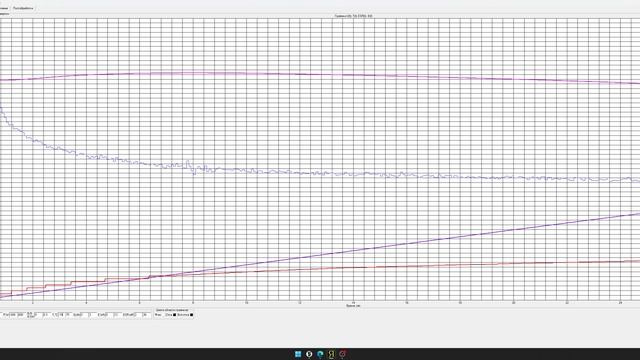Pick the first black color swatch under the chart
Screen dimensions: 640x360
tap(175, 315)
